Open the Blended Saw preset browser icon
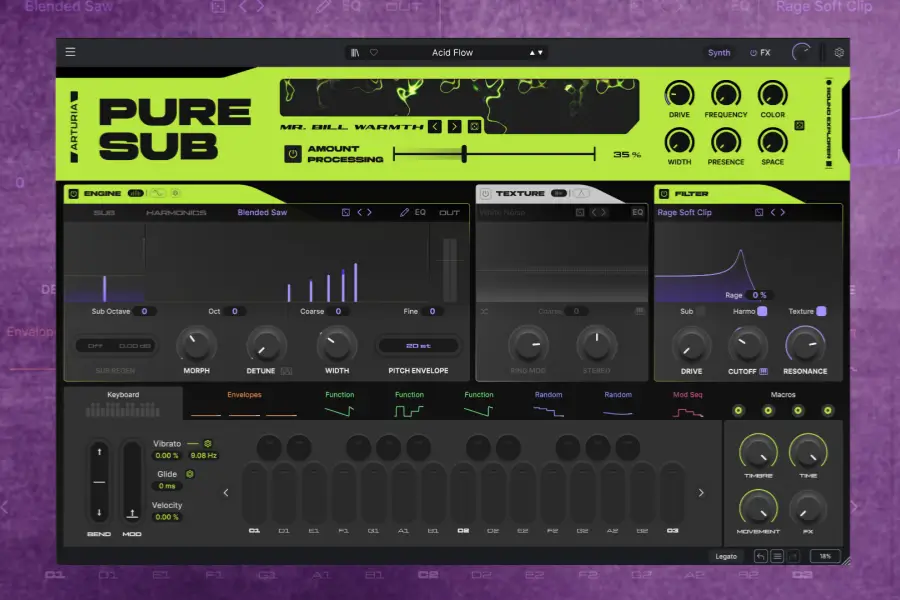Image resolution: width=900 pixels, height=600 pixels. click(x=346, y=212)
